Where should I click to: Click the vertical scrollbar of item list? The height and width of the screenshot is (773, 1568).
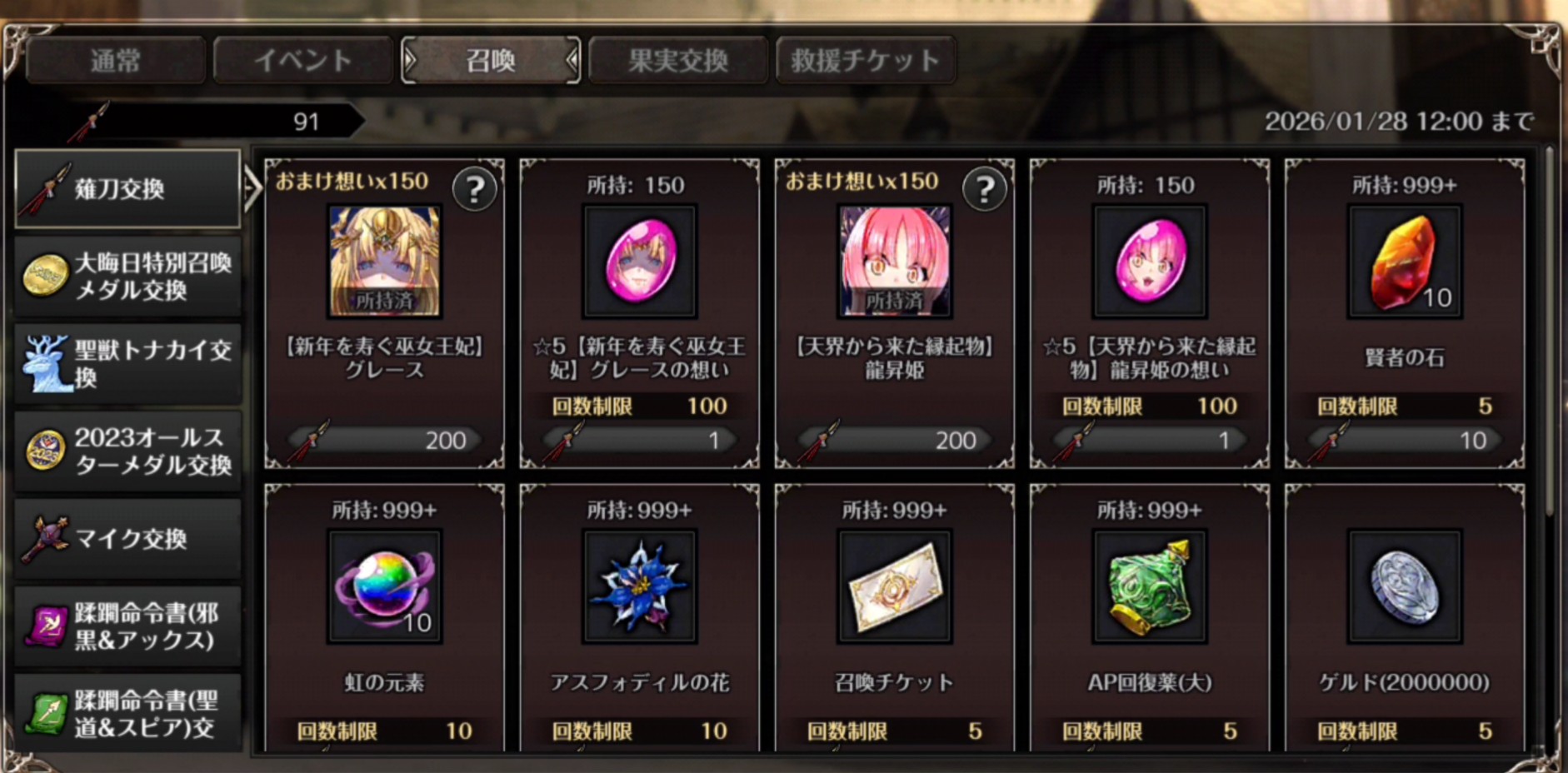pyautogui.click(x=1549, y=333)
